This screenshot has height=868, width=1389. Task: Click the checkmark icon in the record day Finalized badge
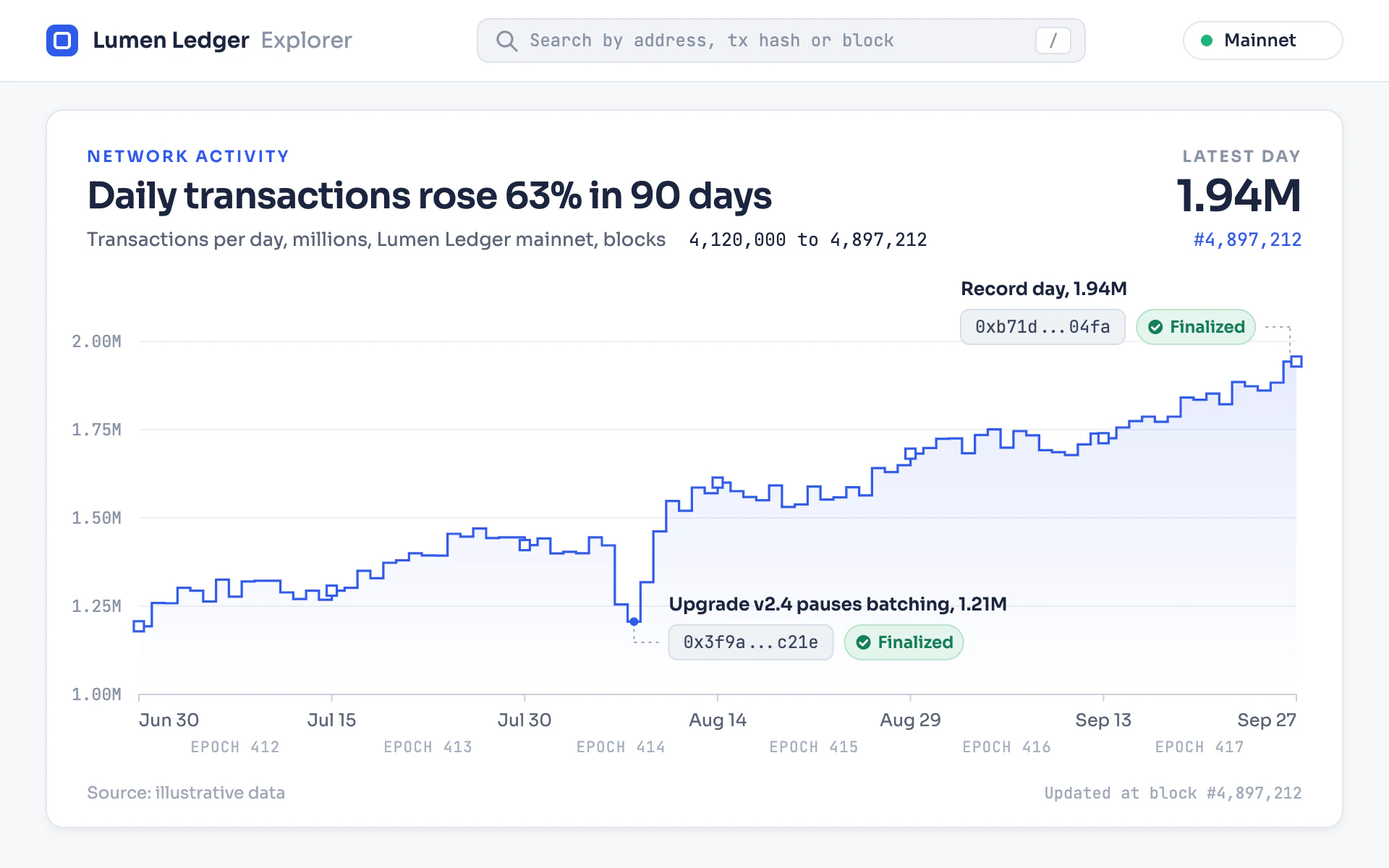1155,327
